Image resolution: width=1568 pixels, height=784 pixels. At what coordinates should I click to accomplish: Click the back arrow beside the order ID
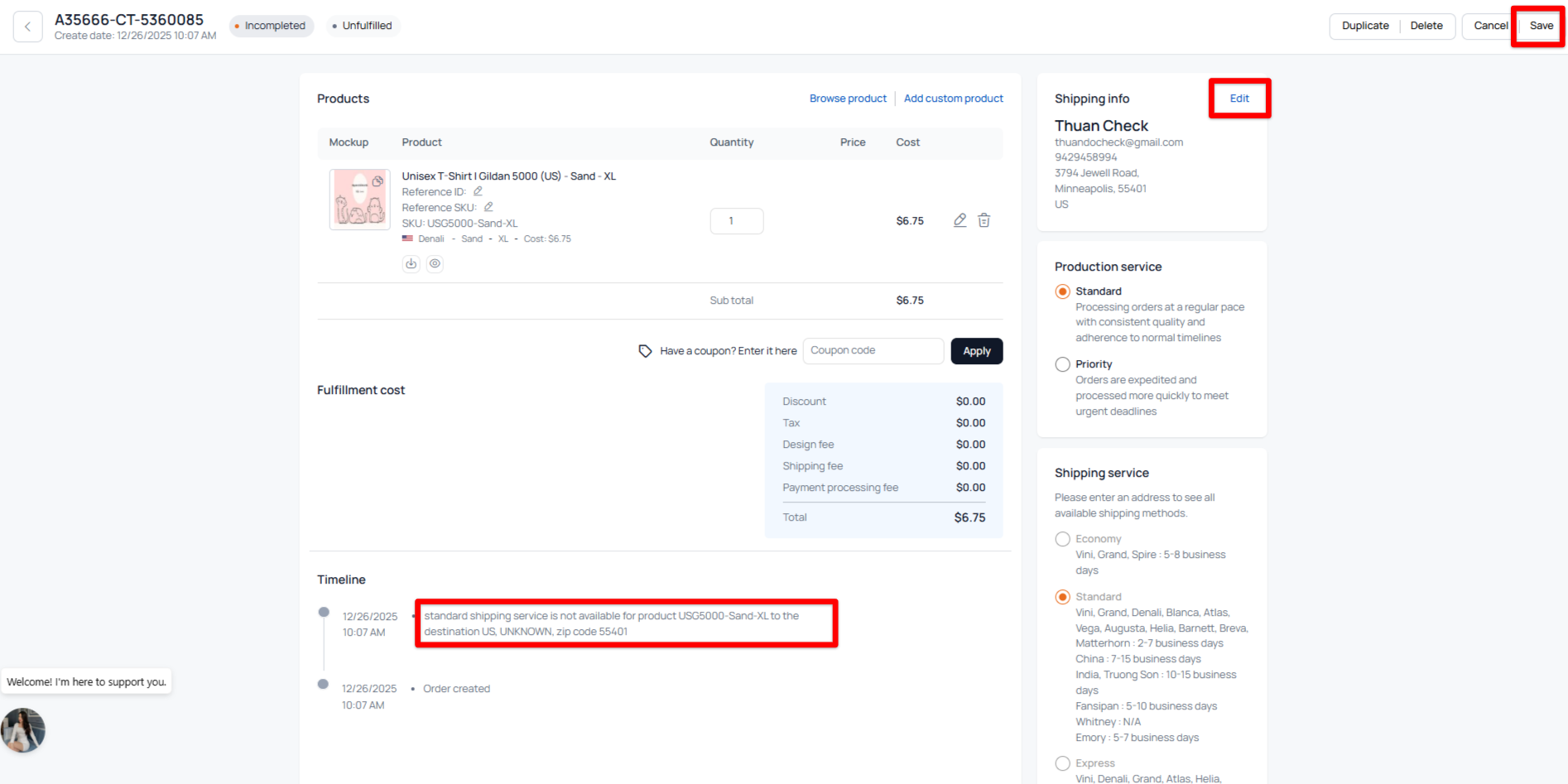[27, 26]
